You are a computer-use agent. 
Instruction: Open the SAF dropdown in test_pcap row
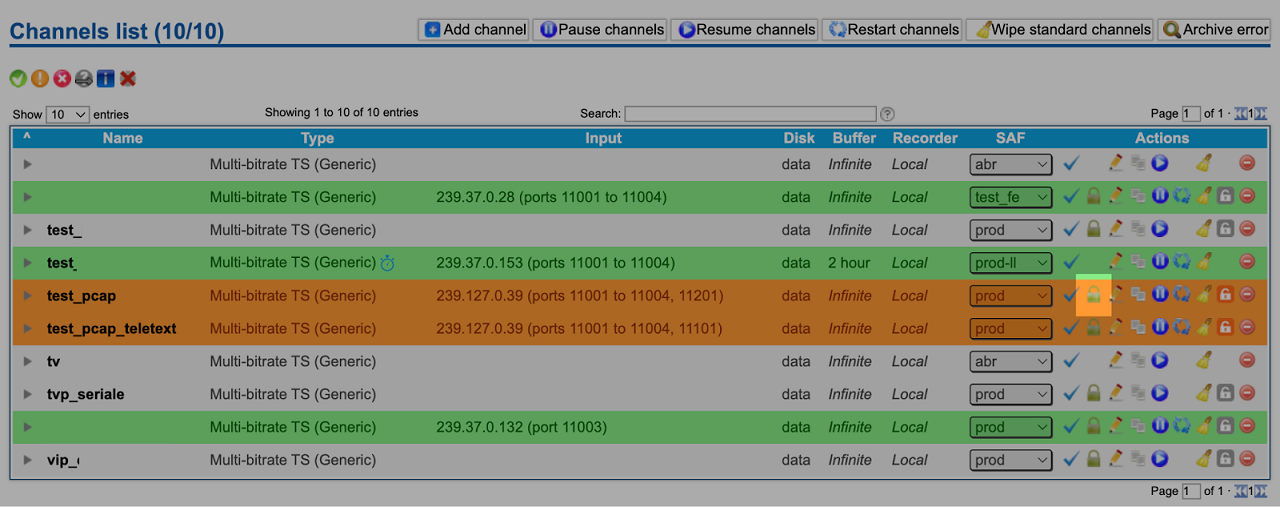click(1011, 296)
